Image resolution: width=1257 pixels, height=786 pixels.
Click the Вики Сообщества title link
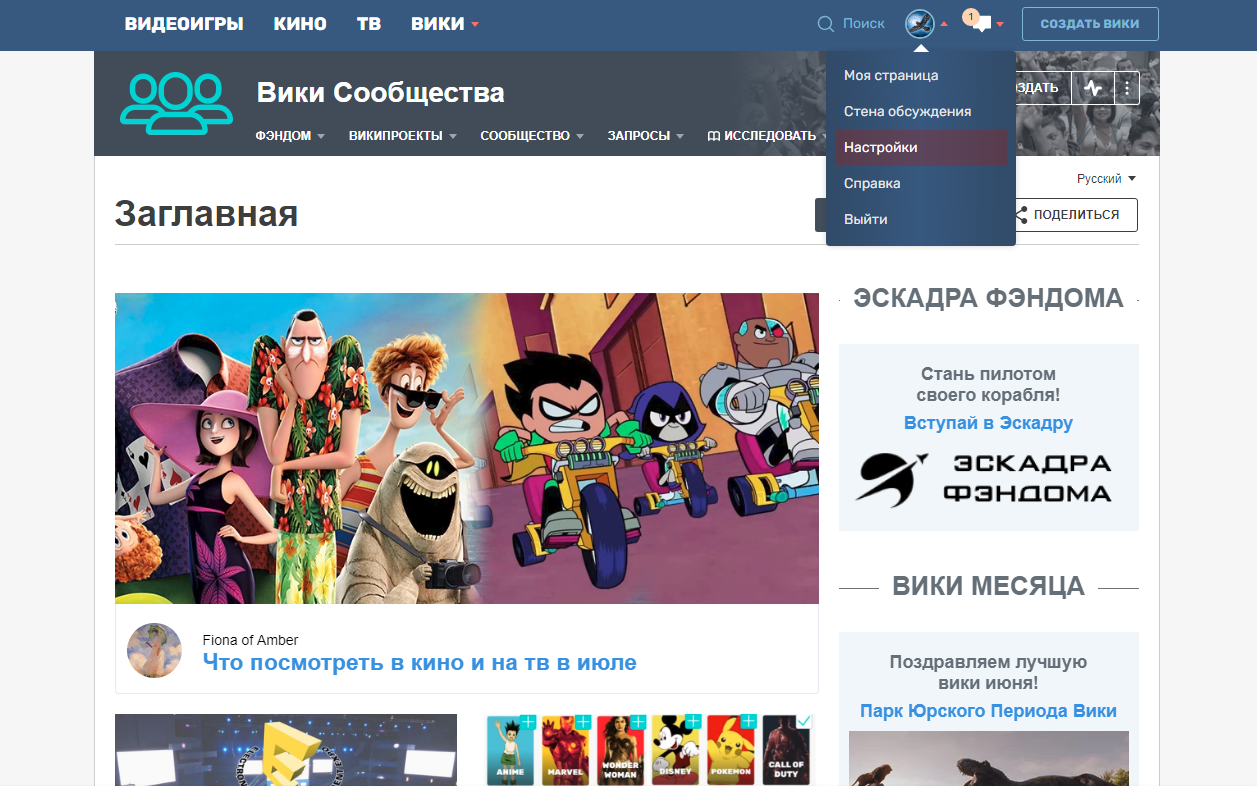pos(380,93)
